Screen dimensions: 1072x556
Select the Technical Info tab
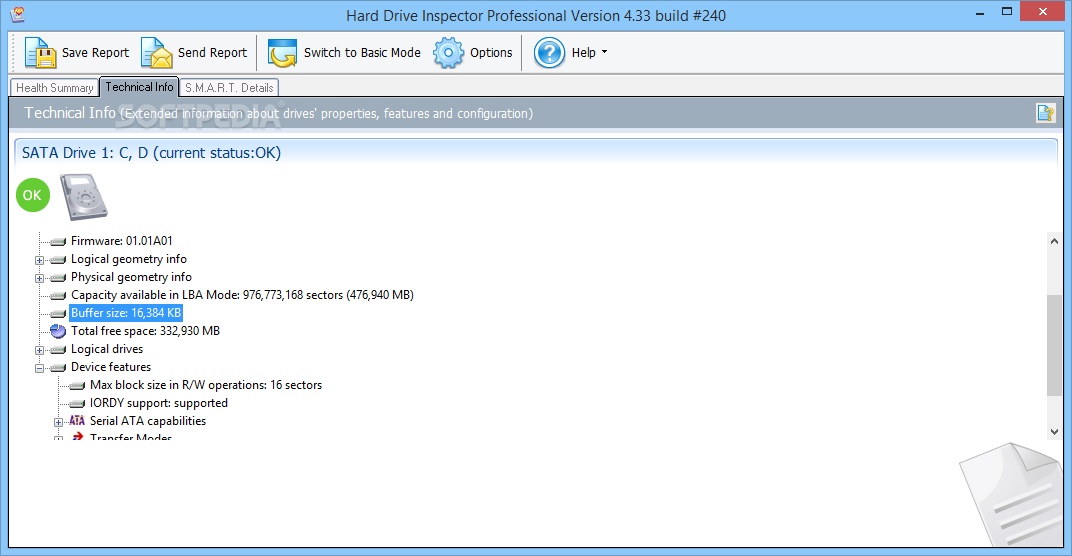tap(139, 87)
